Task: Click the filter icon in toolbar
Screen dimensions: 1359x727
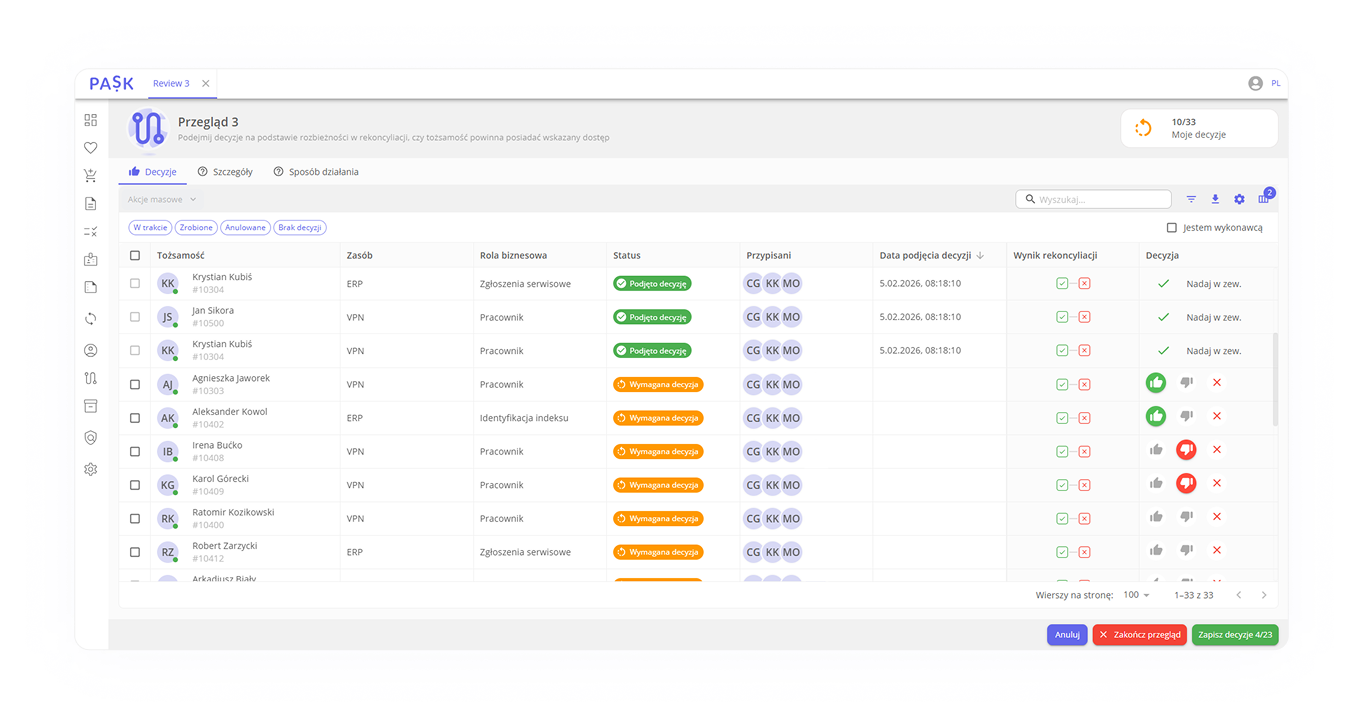Action: [1191, 199]
